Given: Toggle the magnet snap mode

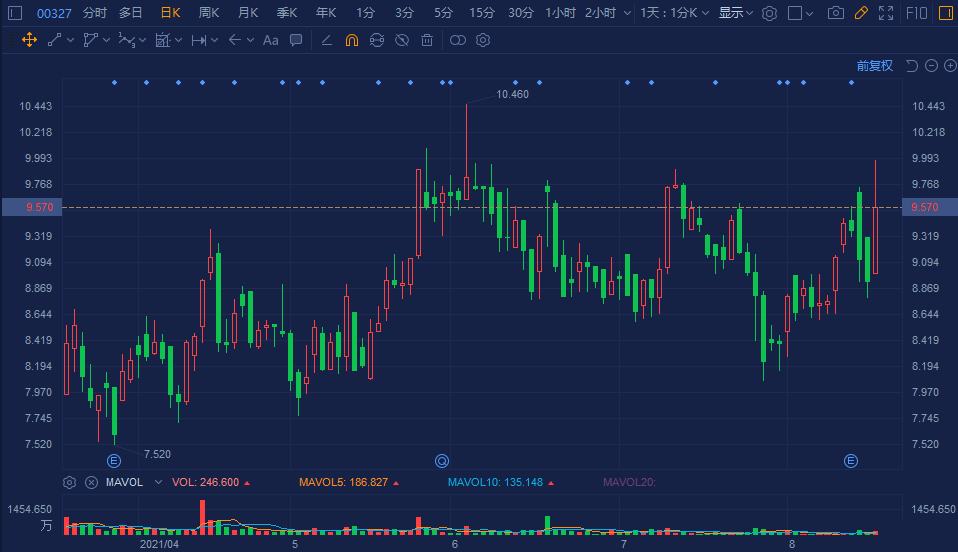Looking at the screenshot, I should 352,40.
